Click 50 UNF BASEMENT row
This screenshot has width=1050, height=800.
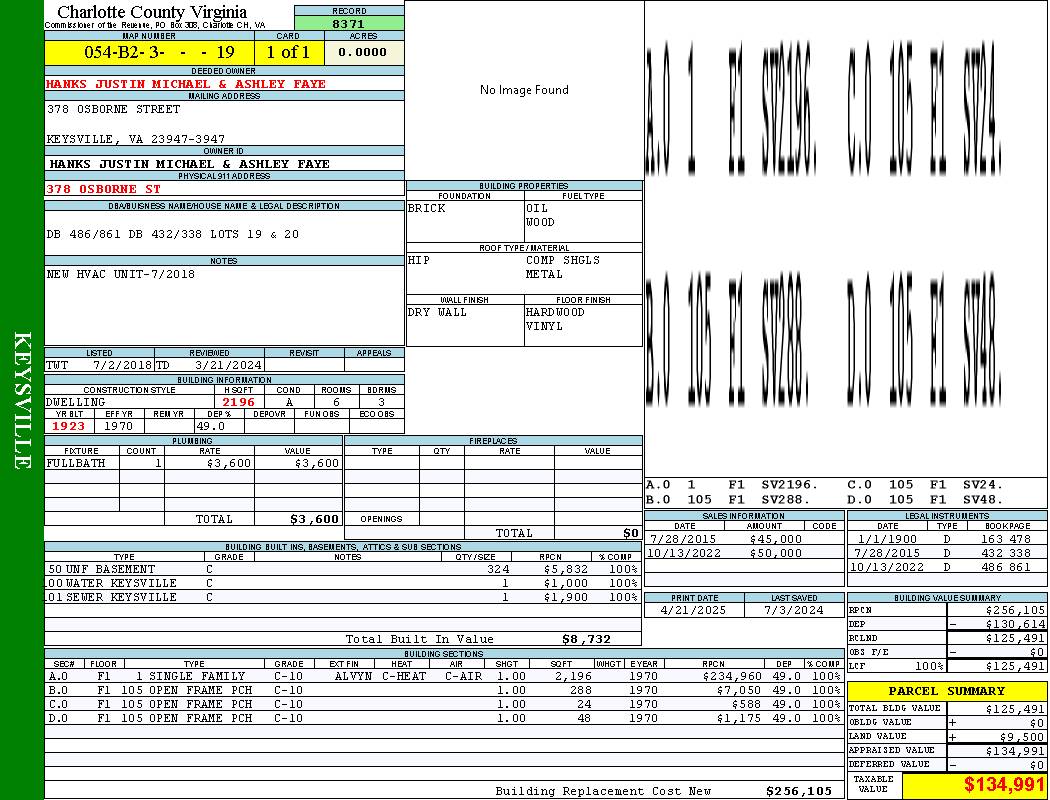[x=343, y=569]
